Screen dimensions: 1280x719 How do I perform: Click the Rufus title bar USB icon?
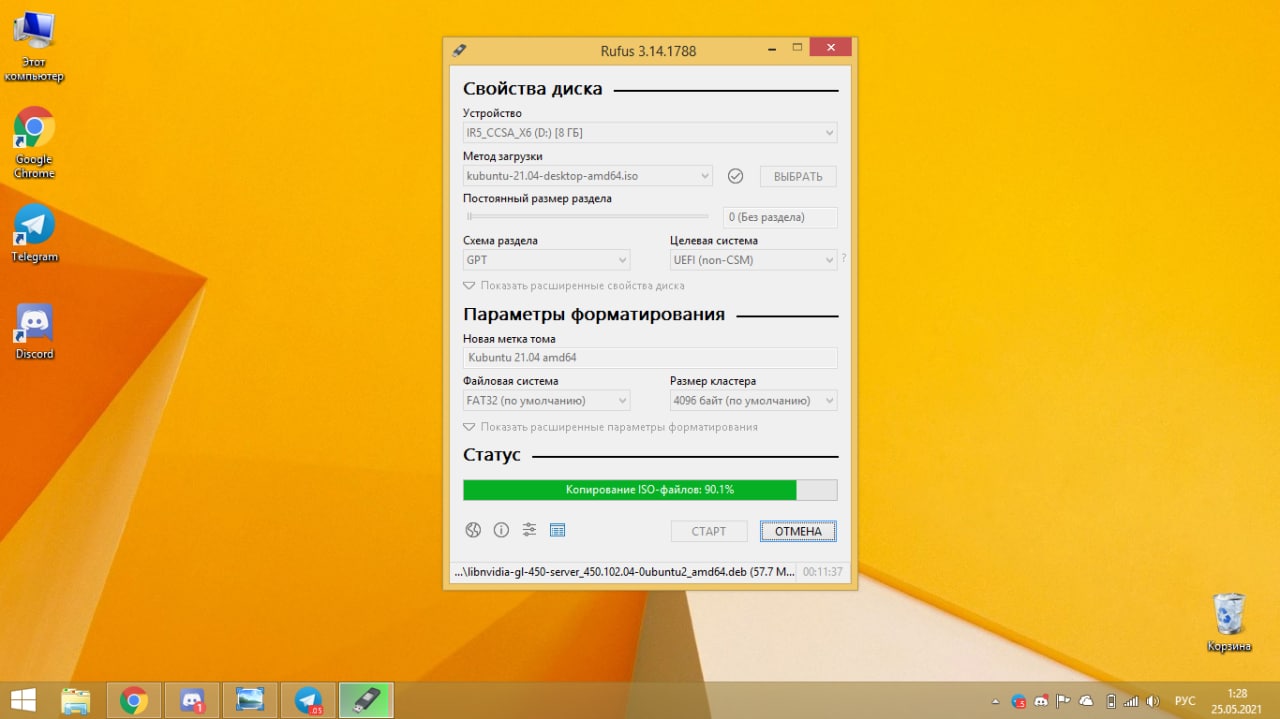tap(459, 50)
